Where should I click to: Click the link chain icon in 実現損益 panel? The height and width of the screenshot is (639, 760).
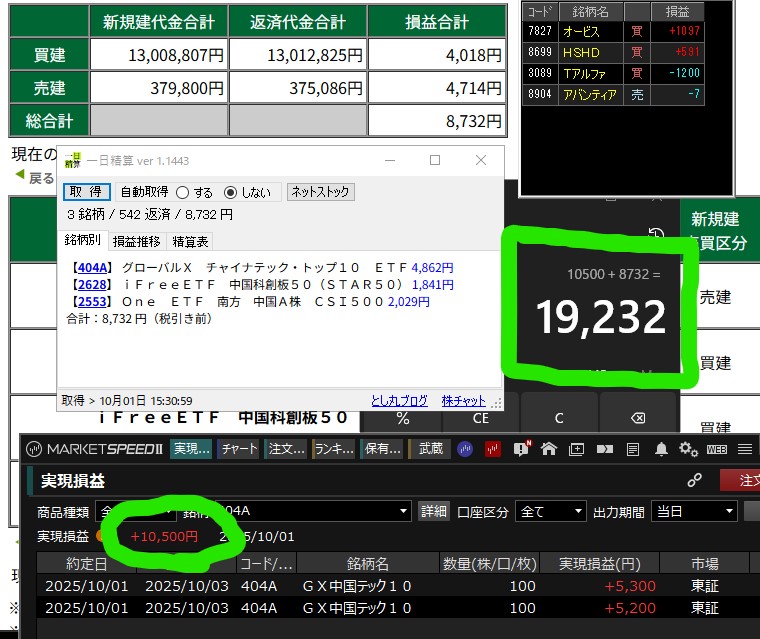[x=694, y=481]
